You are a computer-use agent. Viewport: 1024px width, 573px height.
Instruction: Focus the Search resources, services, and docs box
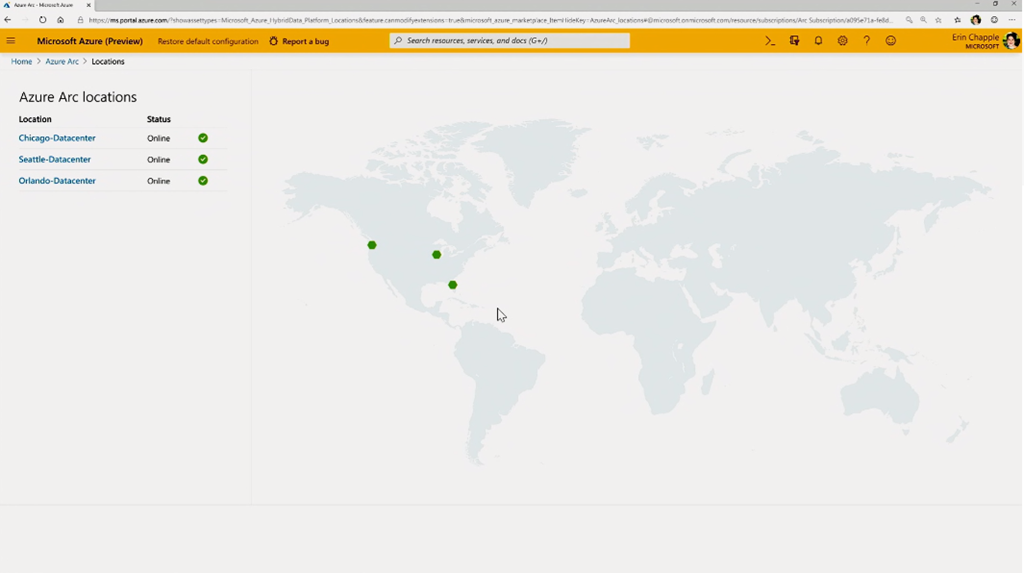click(510, 41)
